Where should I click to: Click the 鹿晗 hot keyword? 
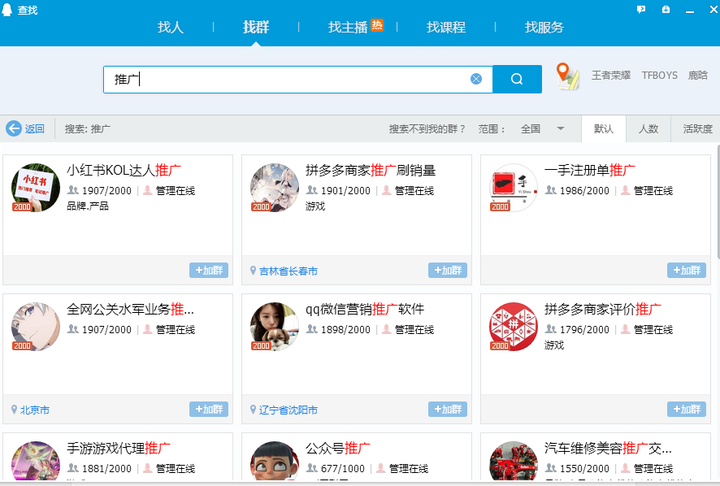698,75
